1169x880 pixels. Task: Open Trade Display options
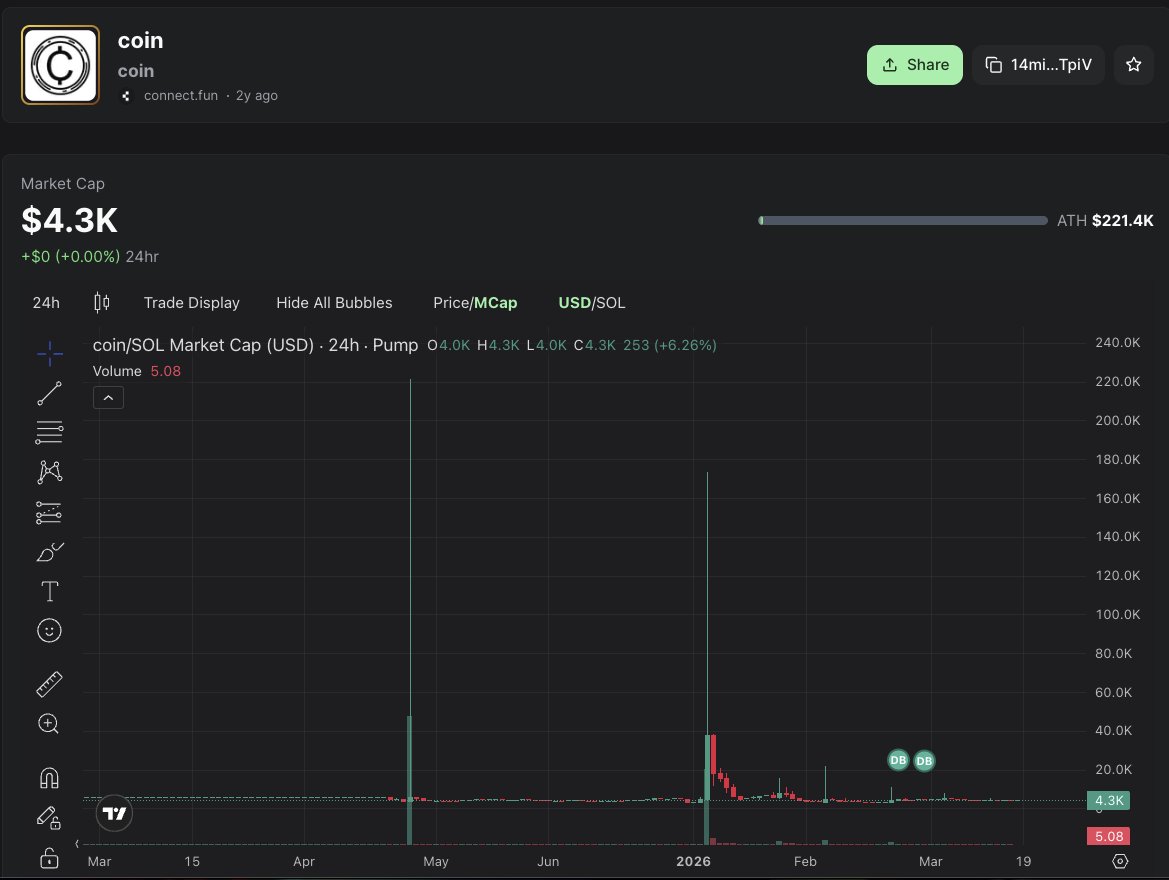[192, 303]
